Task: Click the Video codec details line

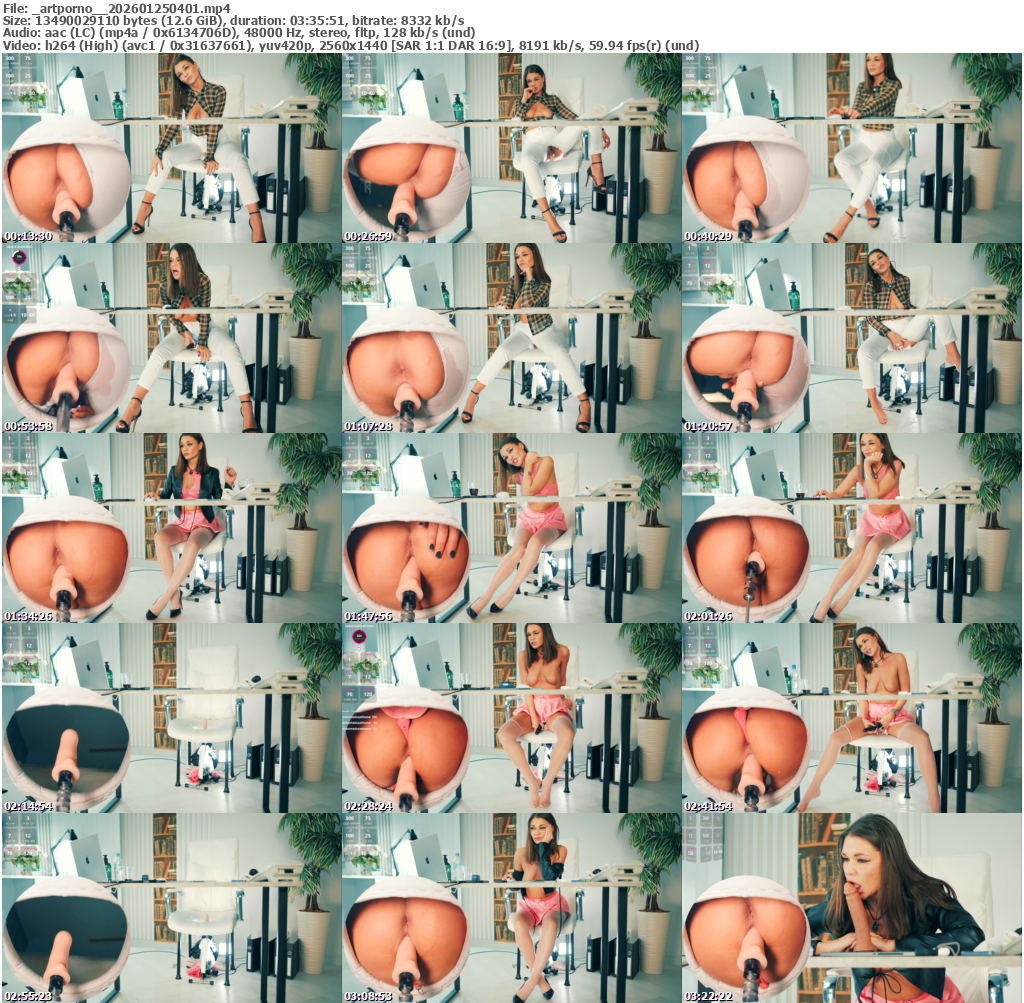Action: (350, 46)
